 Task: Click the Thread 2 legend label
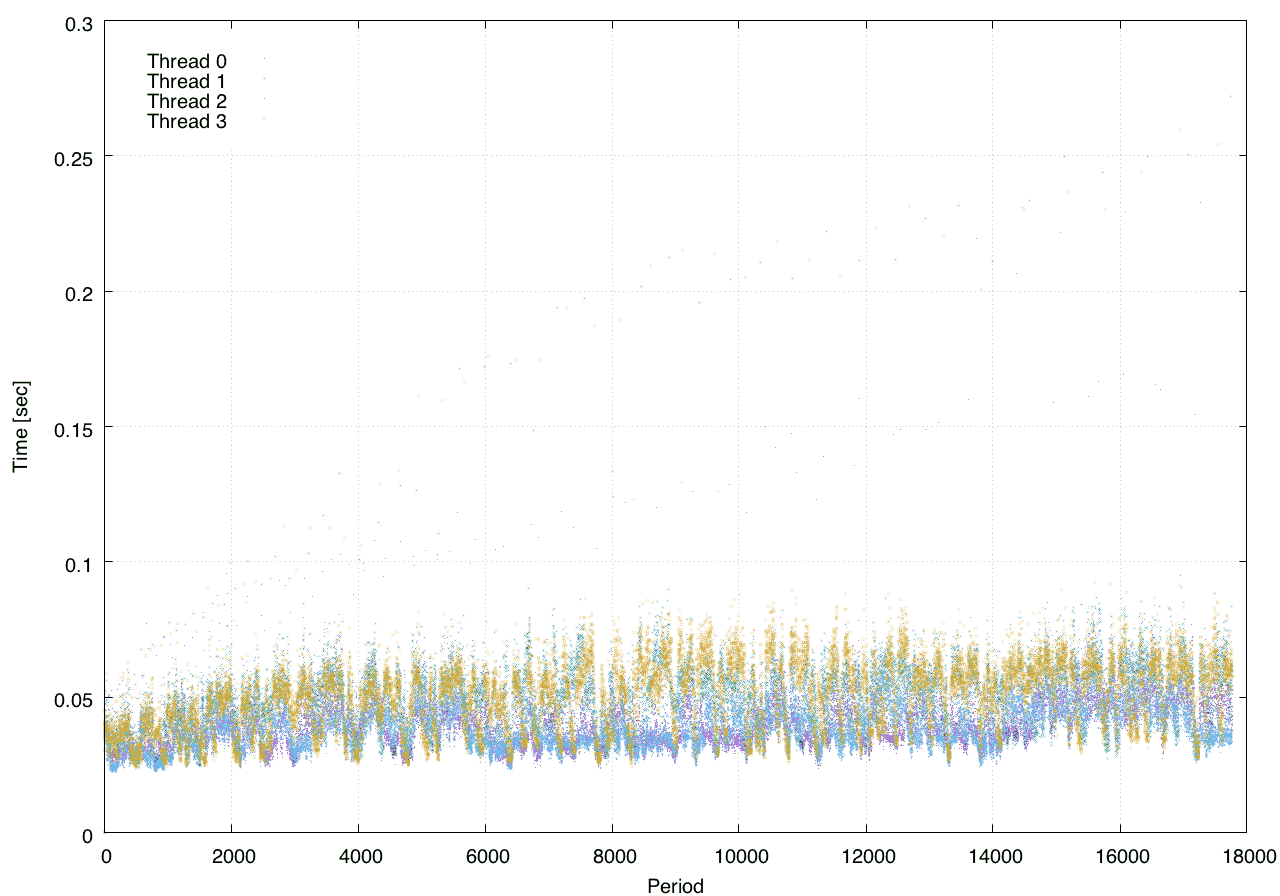click(187, 101)
